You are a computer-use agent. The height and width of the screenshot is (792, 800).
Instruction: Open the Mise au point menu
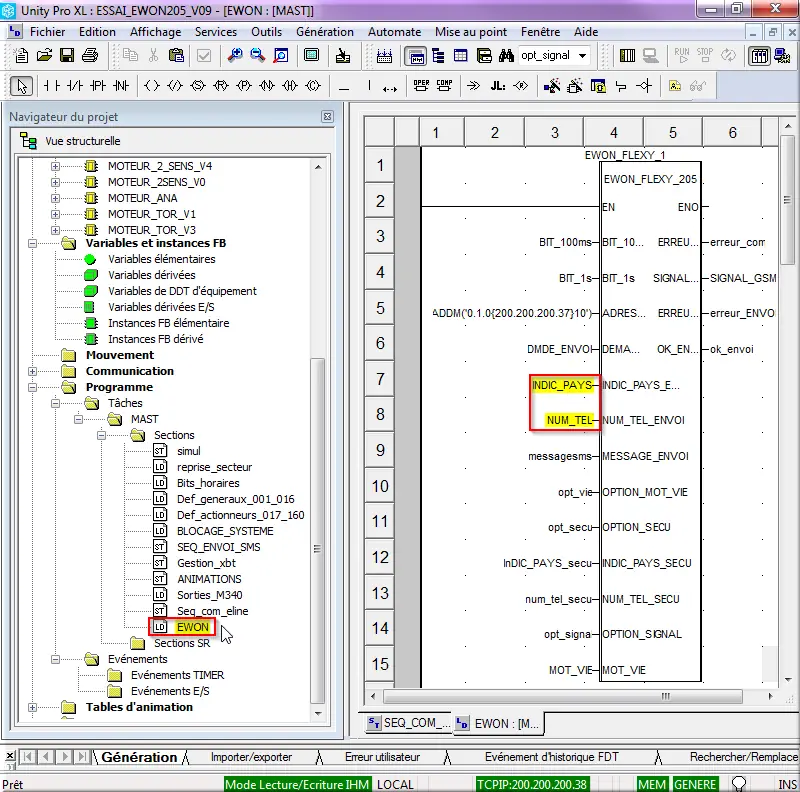[471, 32]
